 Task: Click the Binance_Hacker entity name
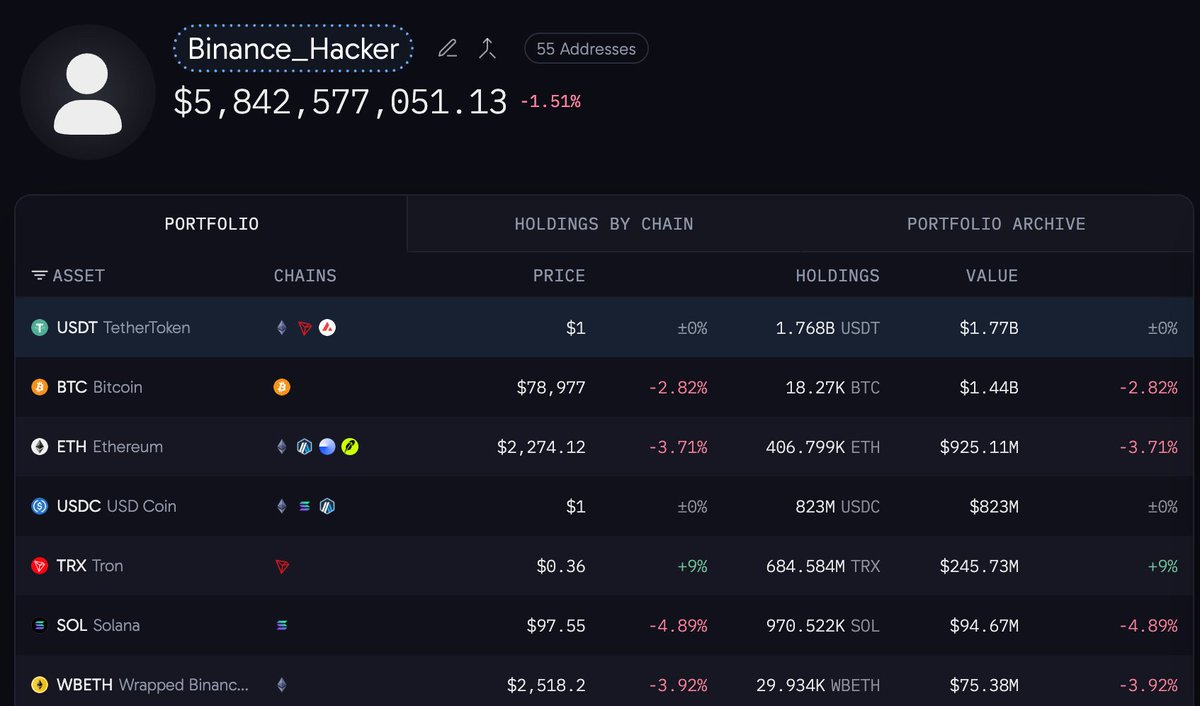click(293, 48)
